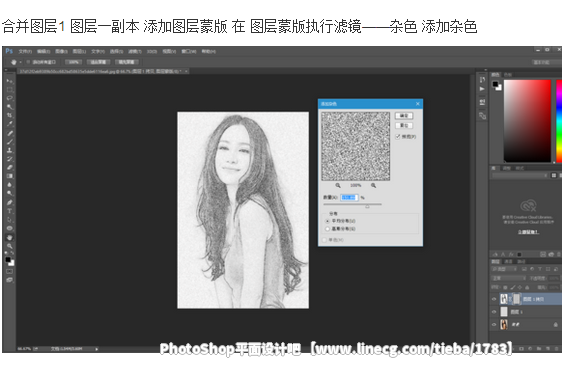Hide the Background layer
568x368 pixels.
coord(493,325)
